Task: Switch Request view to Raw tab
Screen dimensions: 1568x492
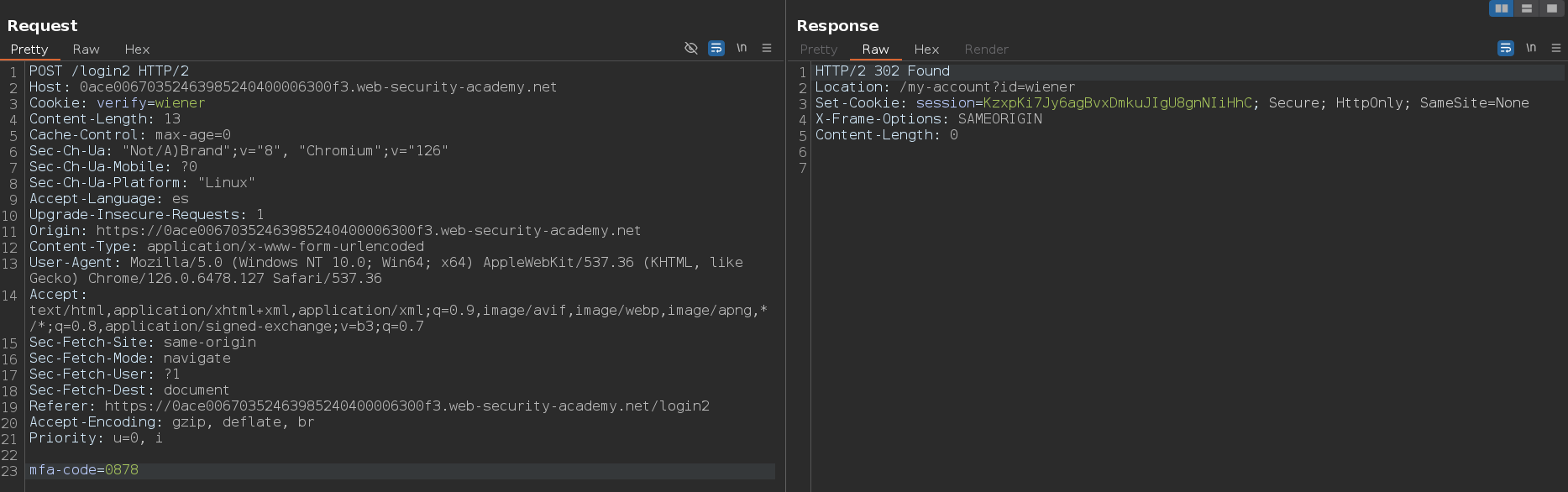Action: click(x=86, y=50)
